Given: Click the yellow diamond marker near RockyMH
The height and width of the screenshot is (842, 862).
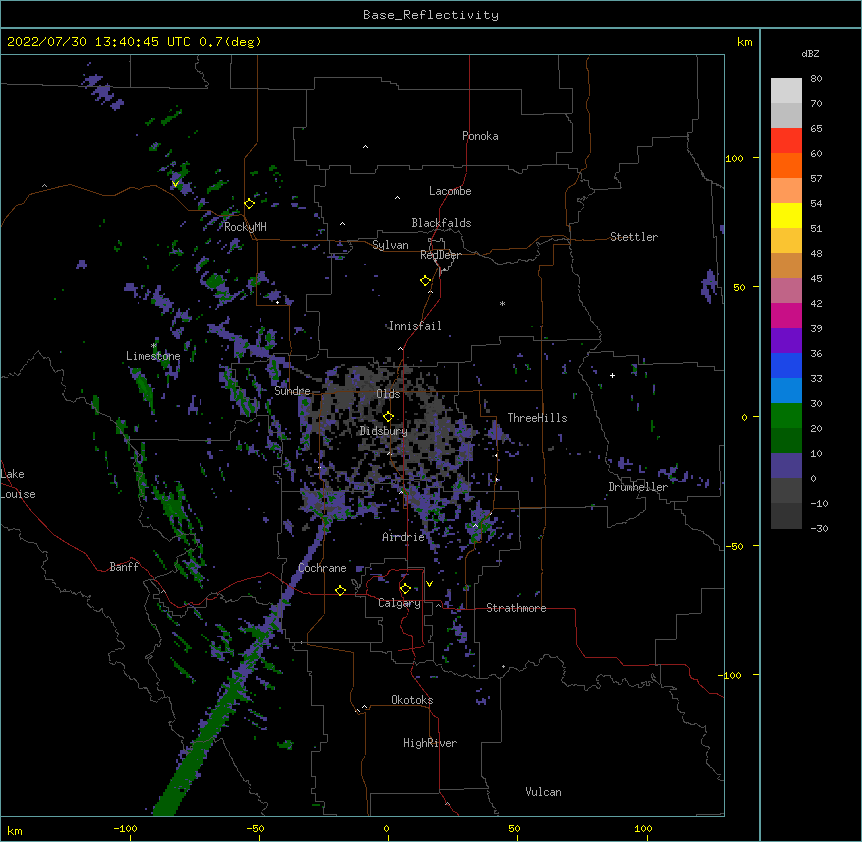Looking at the screenshot, I should (250, 204).
